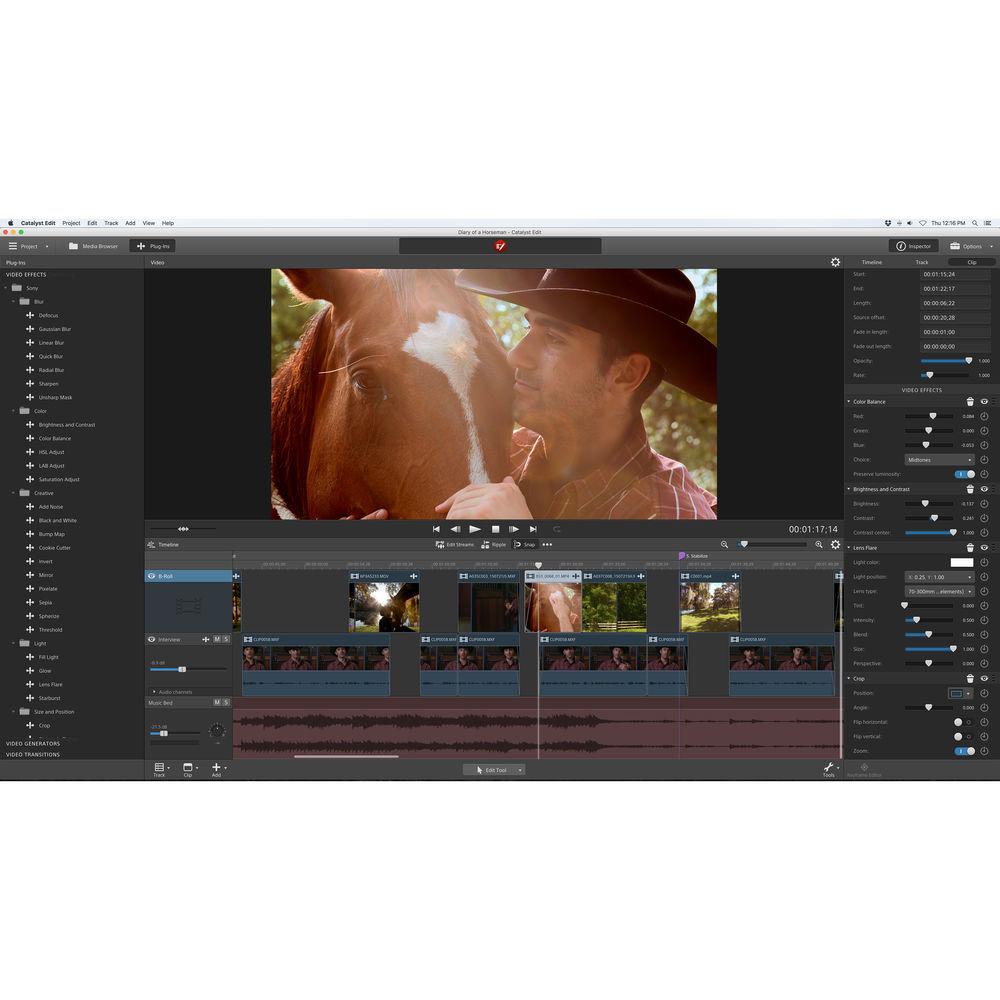The width and height of the screenshot is (1000, 1000).
Task: Switch to the Track tab in Inspector
Action: (x=921, y=262)
